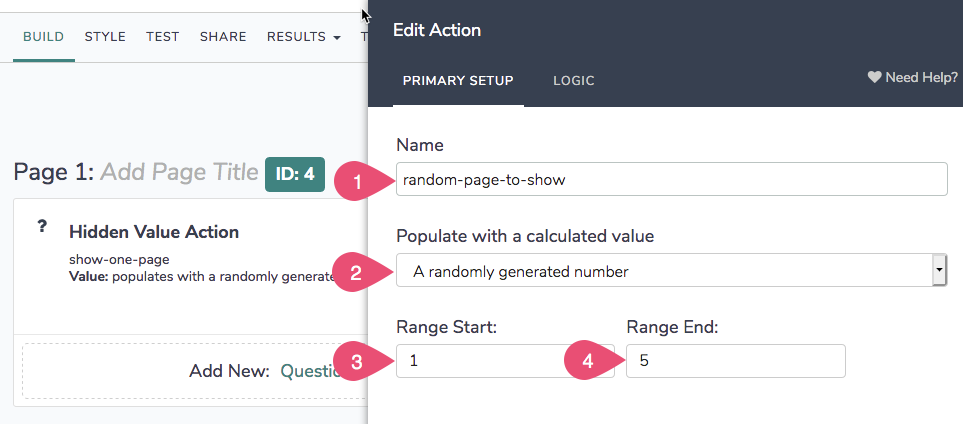Click the question mark icon for Hidden Value Action

click(43, 227)
